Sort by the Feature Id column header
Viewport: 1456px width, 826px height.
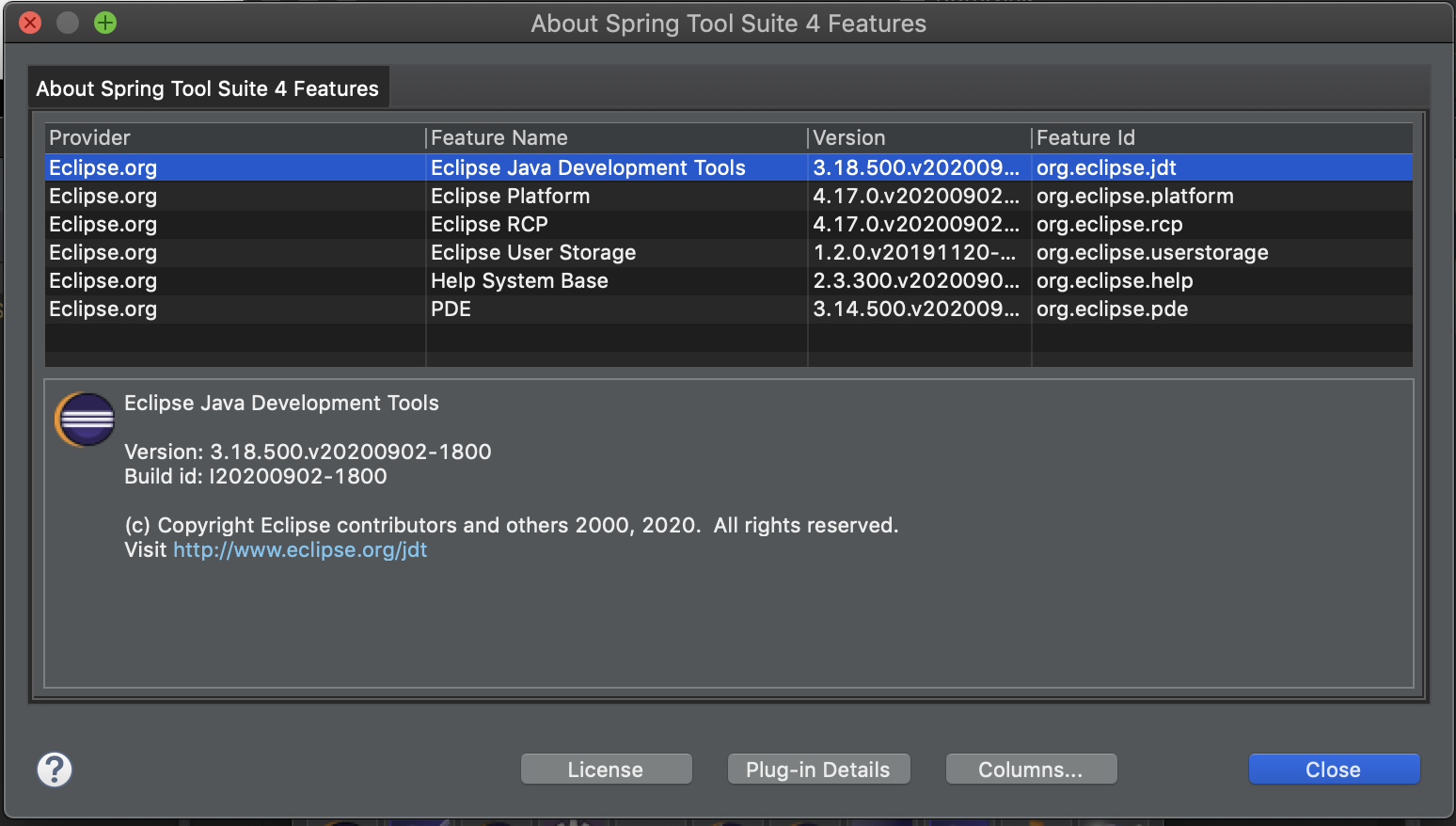click(x=1222, y=138)
